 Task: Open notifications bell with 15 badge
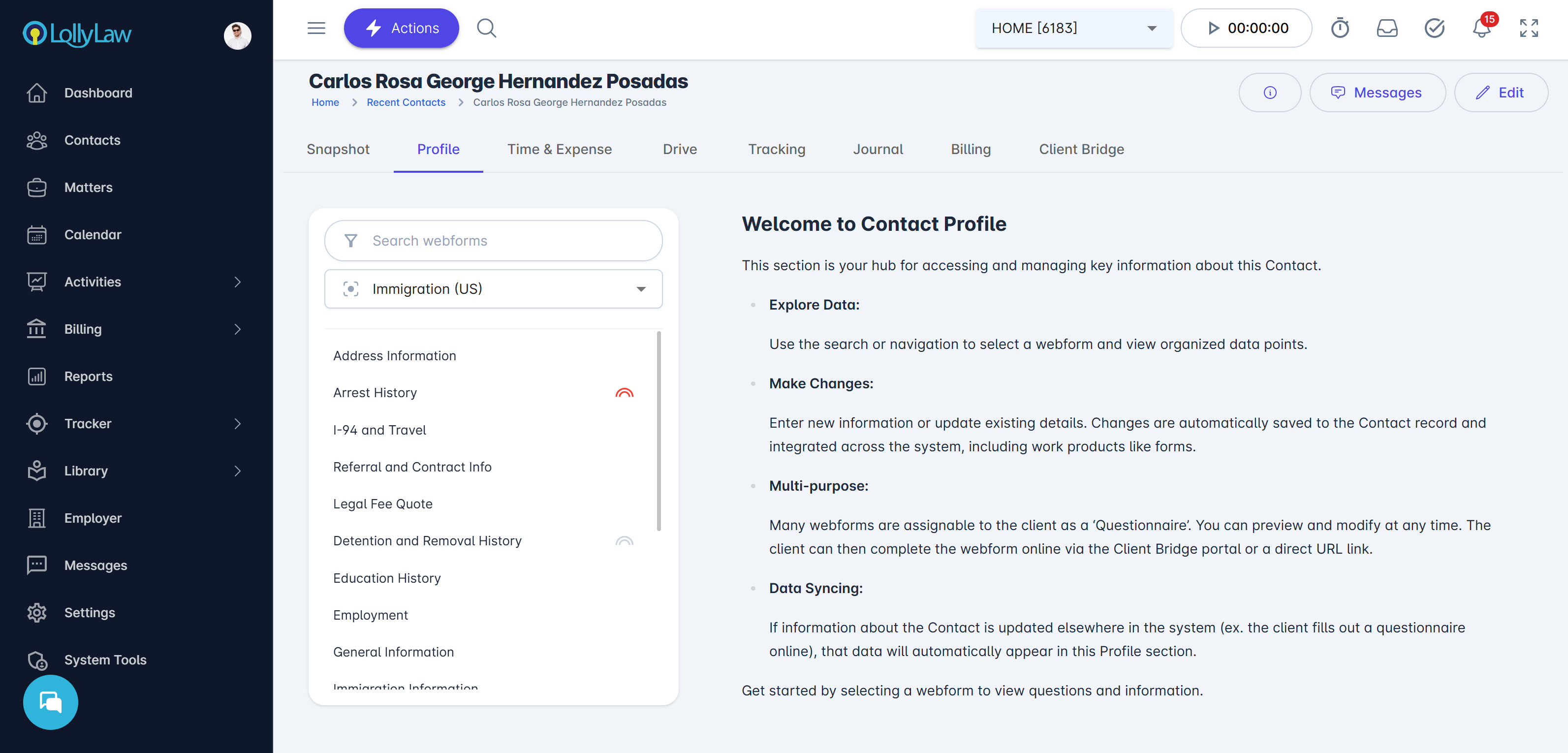1481,28
